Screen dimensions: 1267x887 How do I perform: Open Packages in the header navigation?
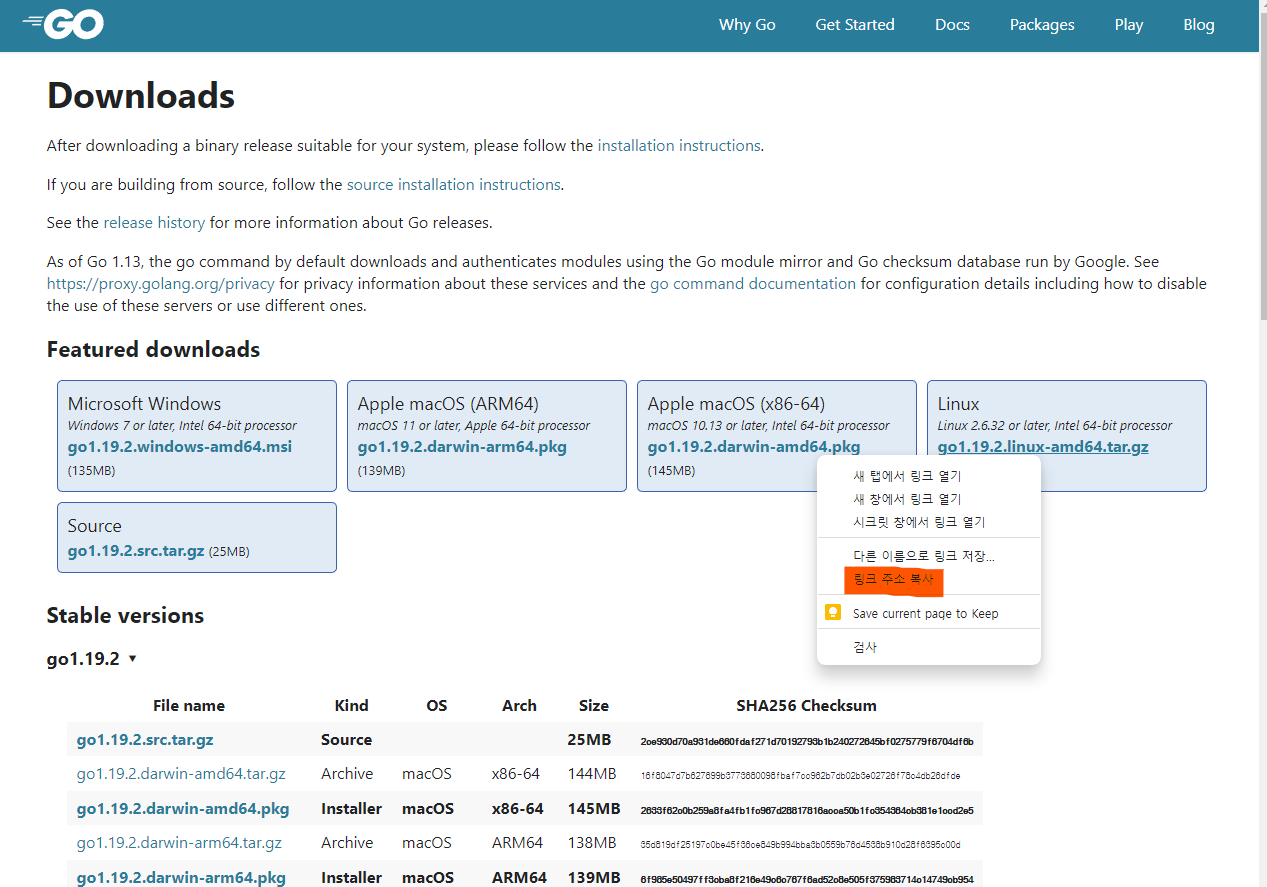(x=1042, y=25)
